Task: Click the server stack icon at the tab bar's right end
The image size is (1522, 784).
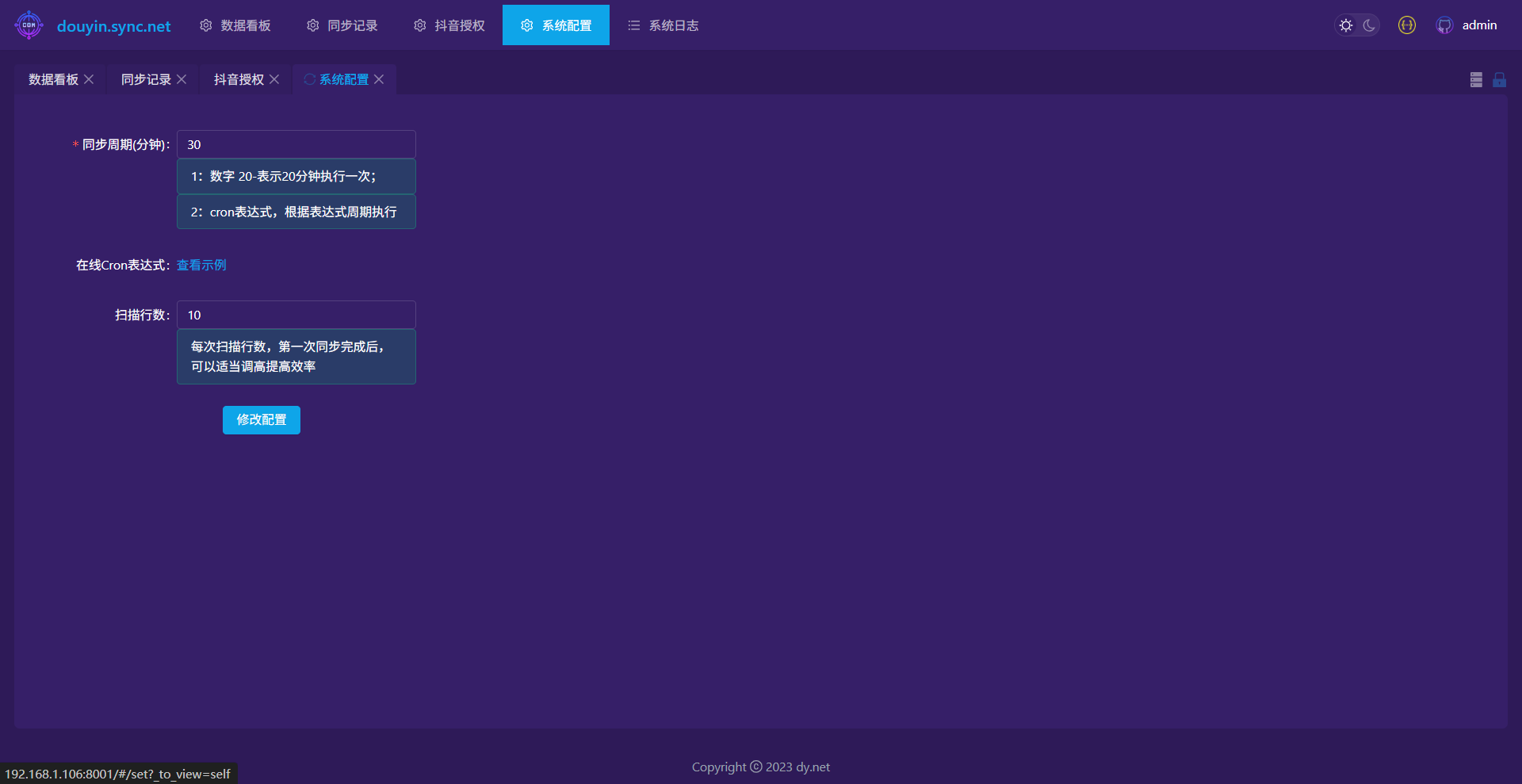Action: click(x=1476, y=79)
